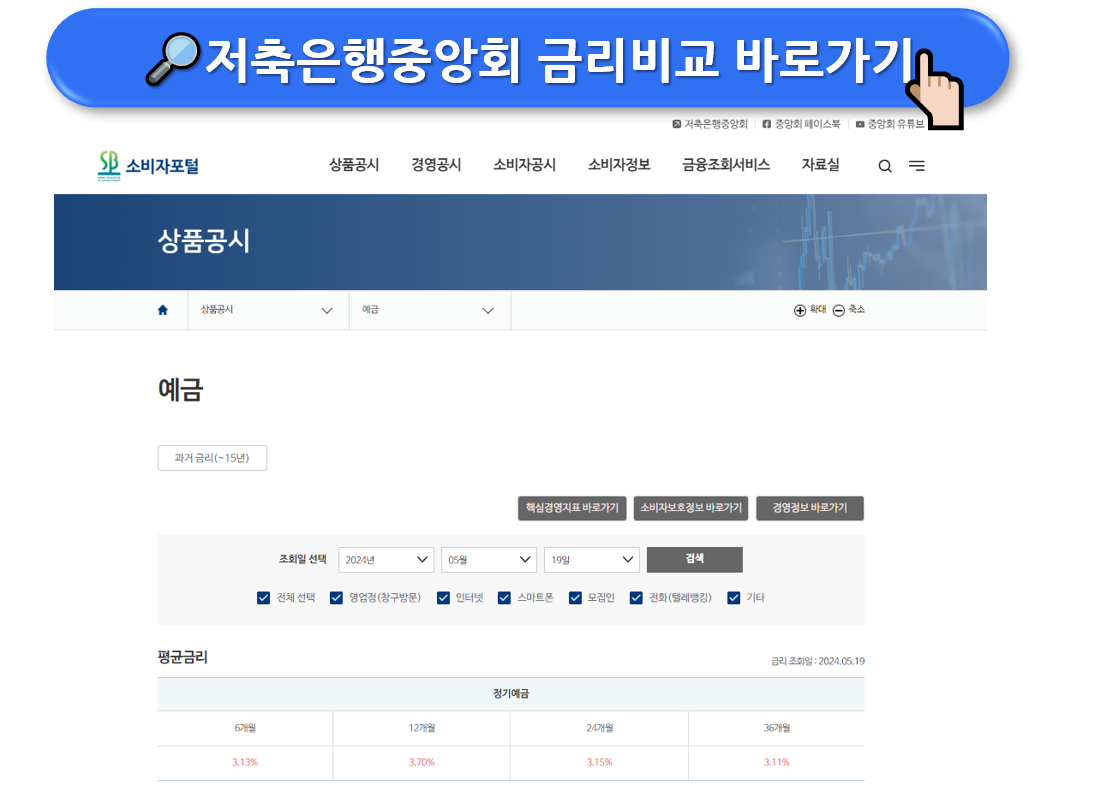
Task: Go to home via house icon
Action: 162,310
